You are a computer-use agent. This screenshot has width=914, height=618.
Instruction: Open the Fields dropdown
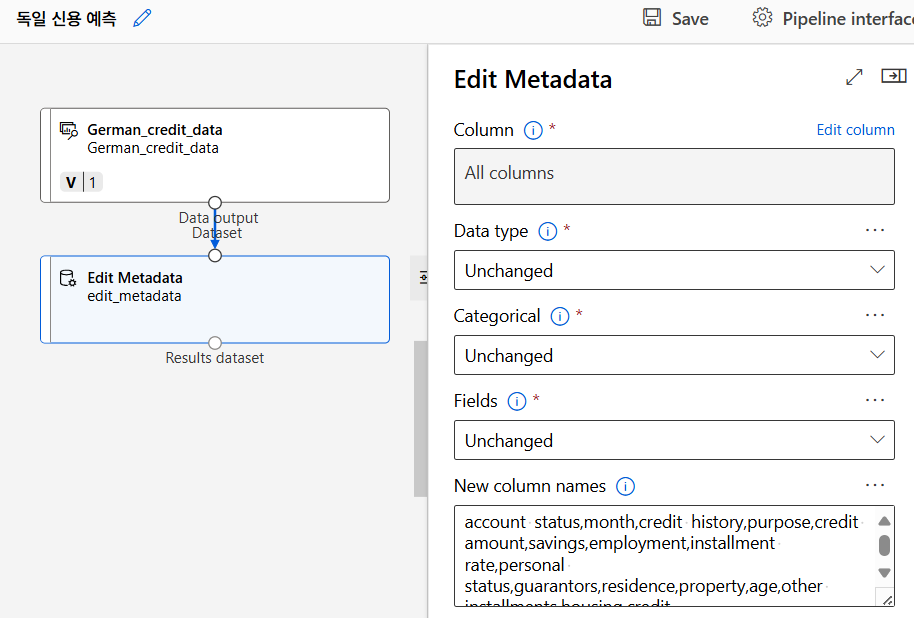coord(674,440)
